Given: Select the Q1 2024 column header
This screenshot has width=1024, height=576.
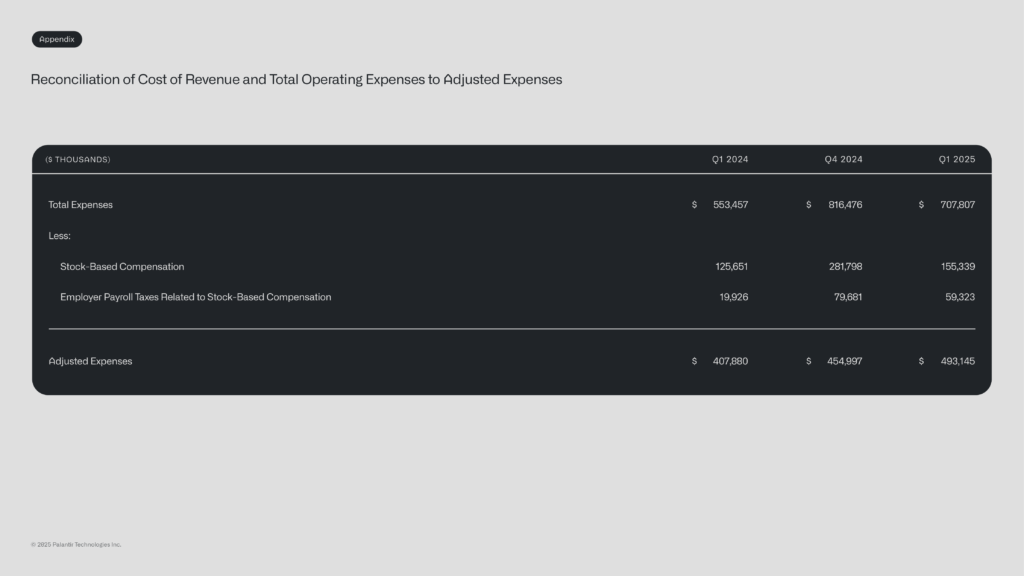Looking at the screenshot, I should click(730, 159).
